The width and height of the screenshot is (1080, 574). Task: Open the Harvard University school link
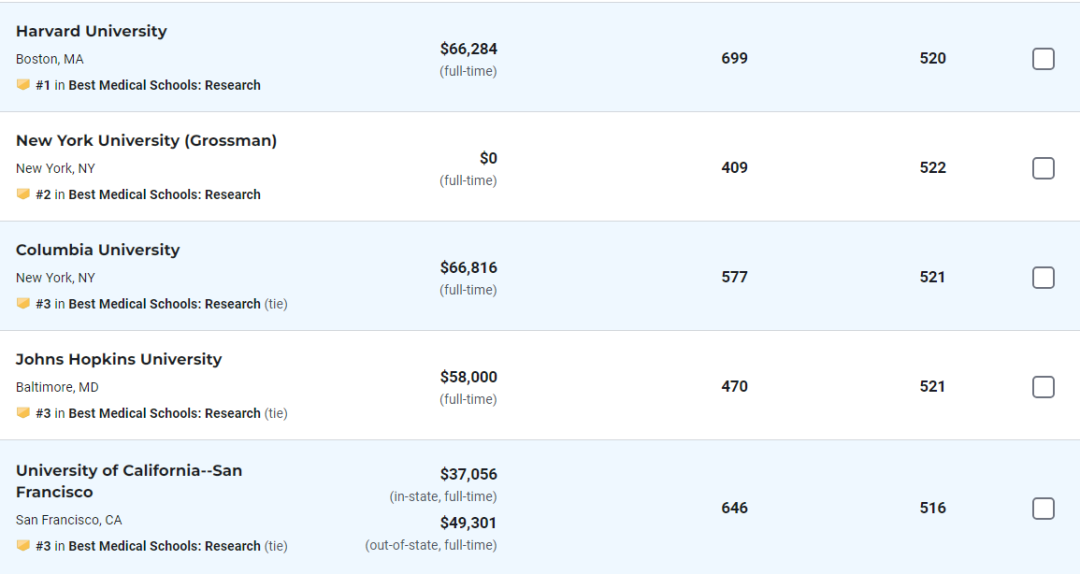click(x=92, y=31)
